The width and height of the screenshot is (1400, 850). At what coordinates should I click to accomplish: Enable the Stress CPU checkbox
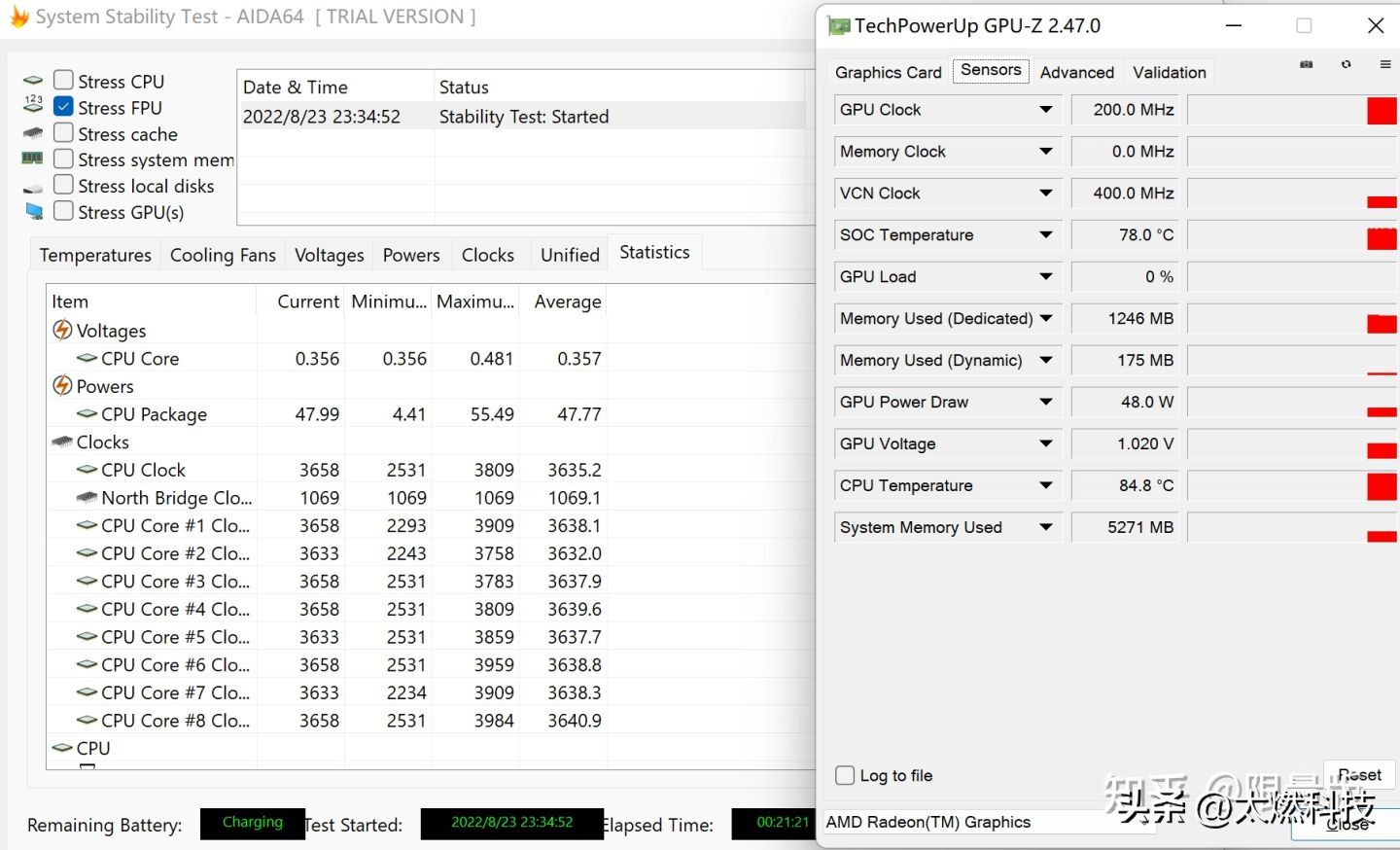pos(63,80)
